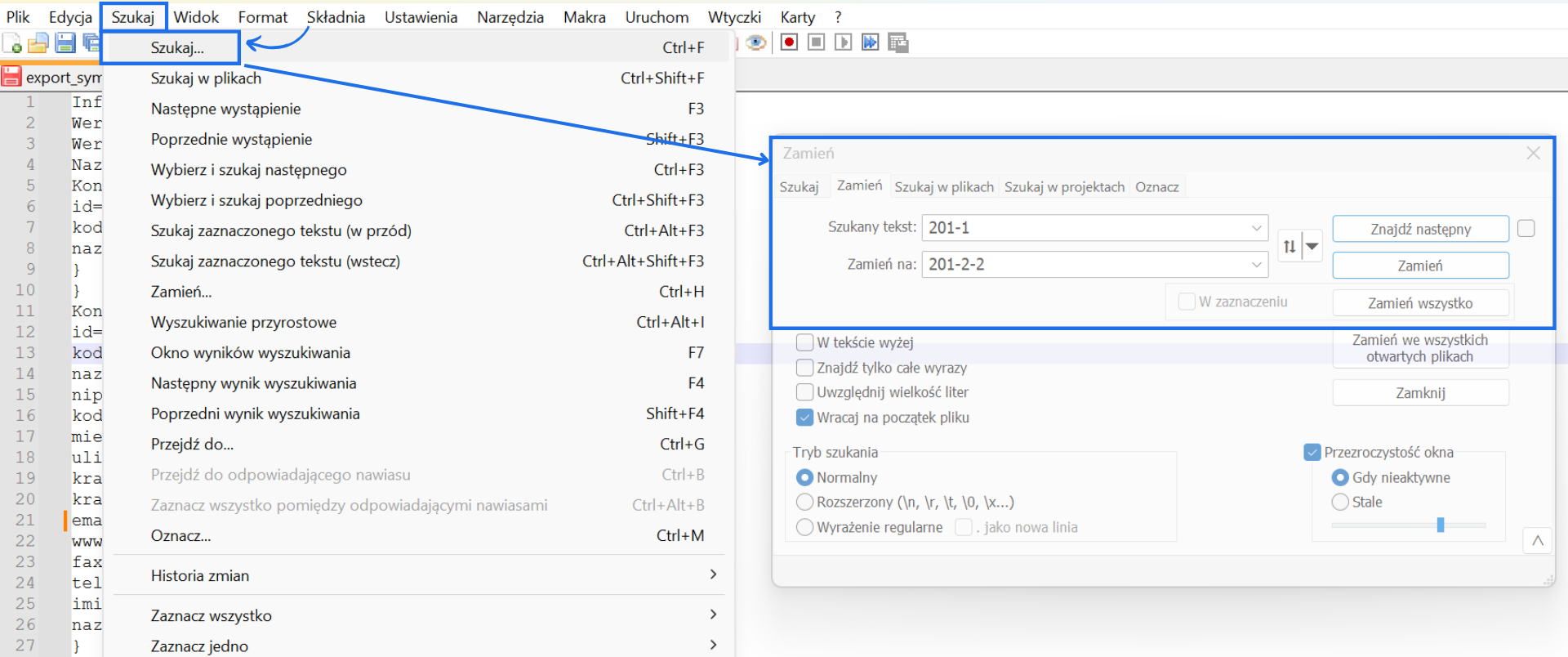The image size is (1568, 657).
Task: Open the Szukaj menu in menu bar
Action: 133,17
